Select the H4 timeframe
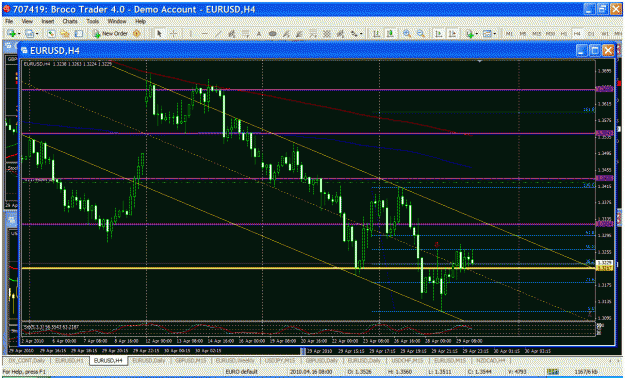 click(577, 34)
